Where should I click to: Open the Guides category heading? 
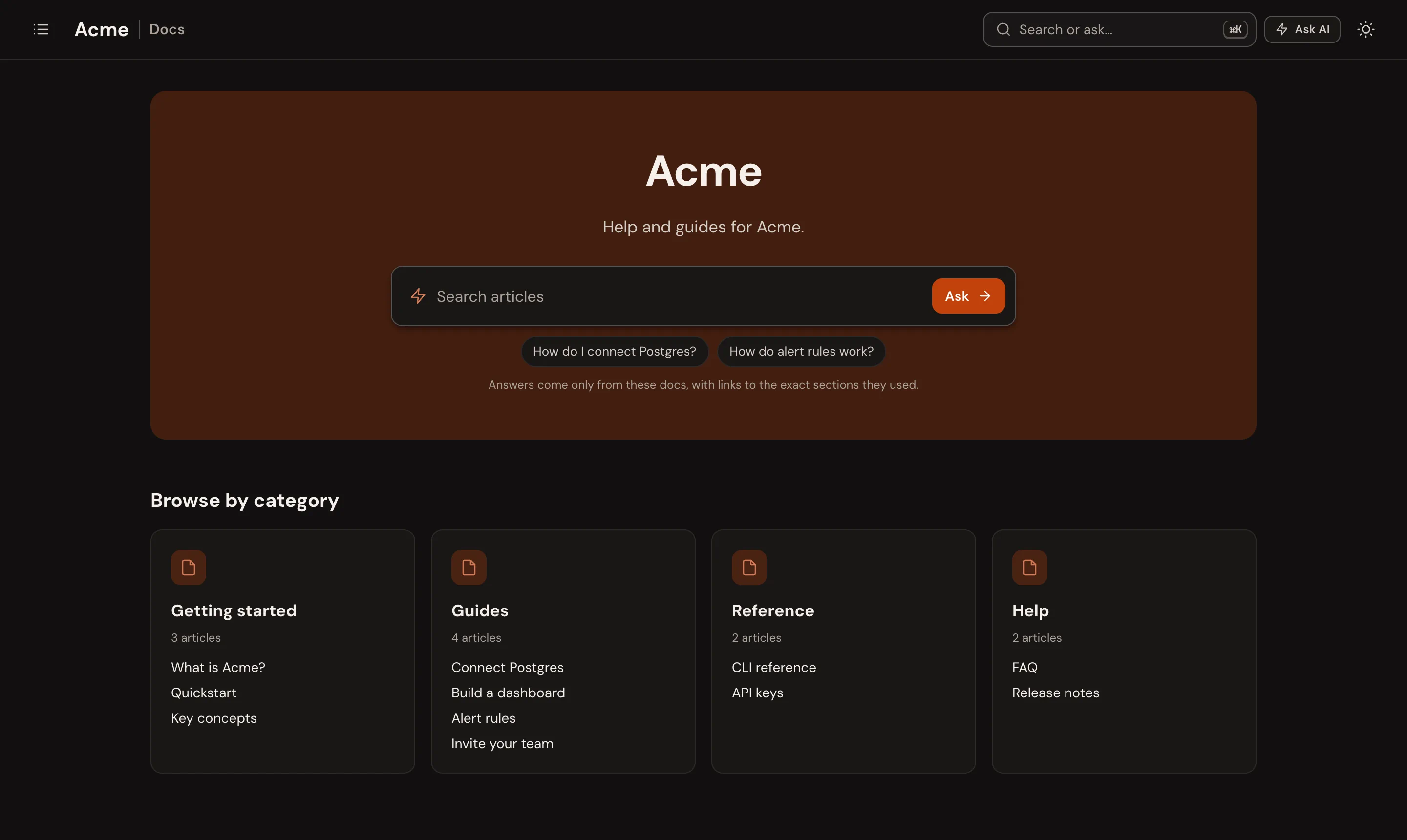[480, 611]
